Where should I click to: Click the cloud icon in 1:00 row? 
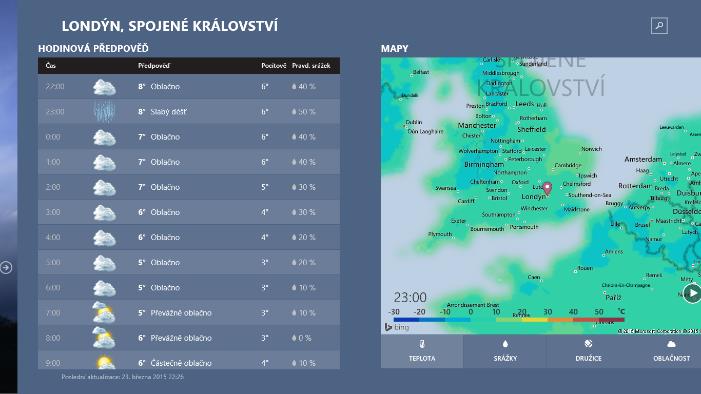[x=104, y=162]
